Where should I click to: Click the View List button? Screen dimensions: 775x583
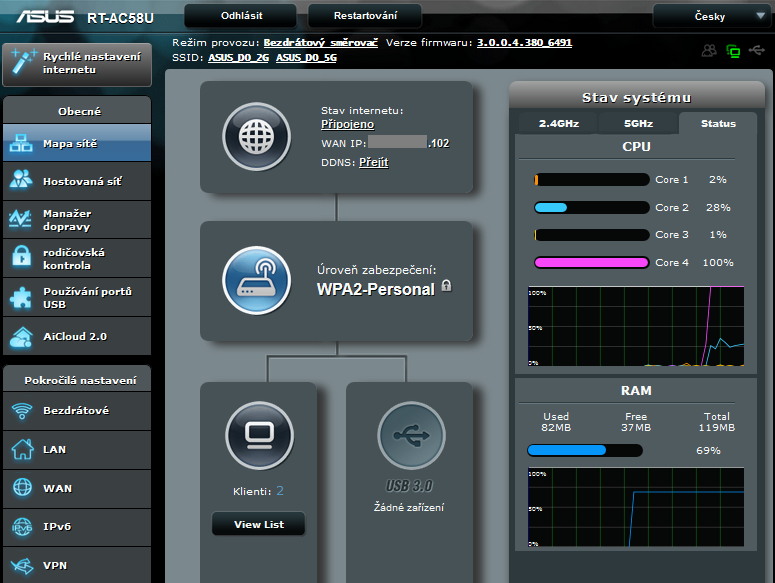coord(258,524)
